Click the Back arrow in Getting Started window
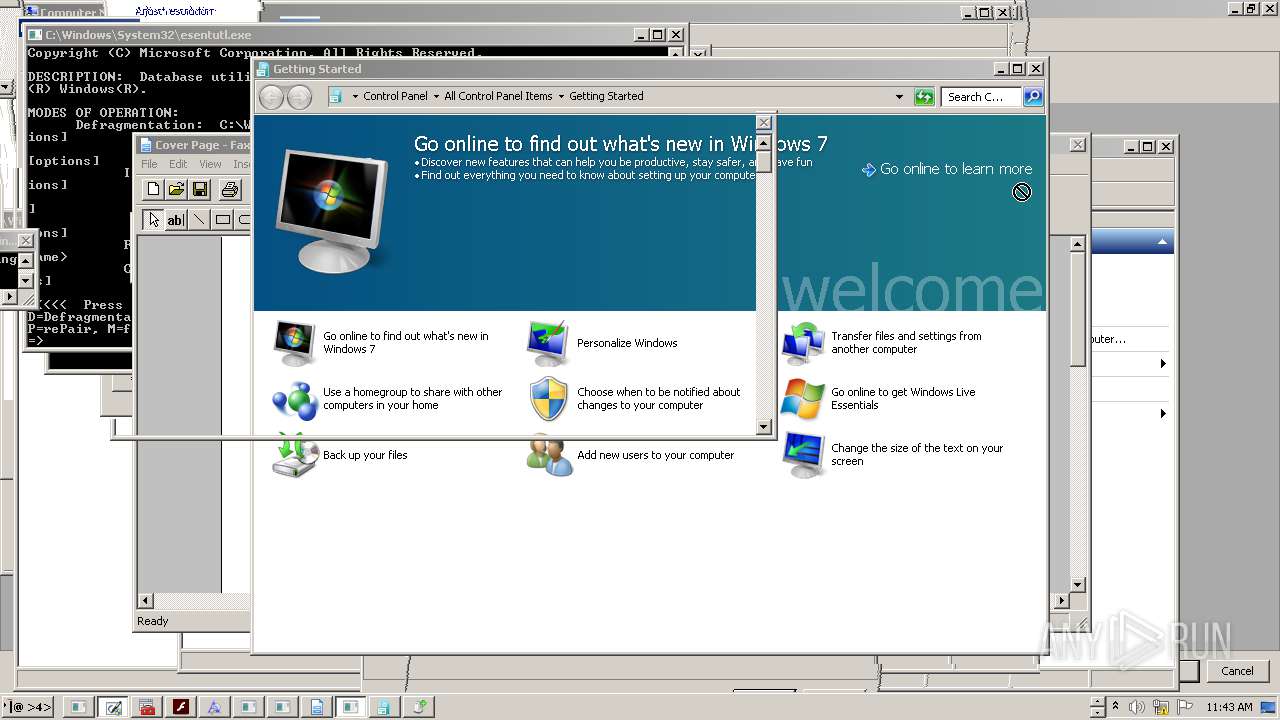This screenshot has width=1280, height=720. click(271, 97)
